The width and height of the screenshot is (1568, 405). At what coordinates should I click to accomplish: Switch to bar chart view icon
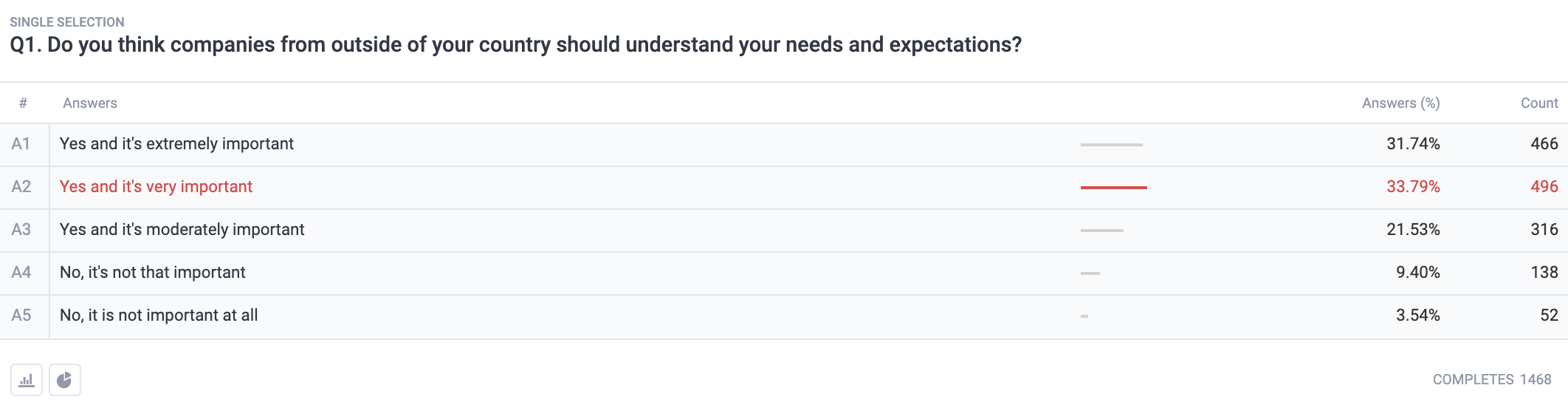point(27,380)
